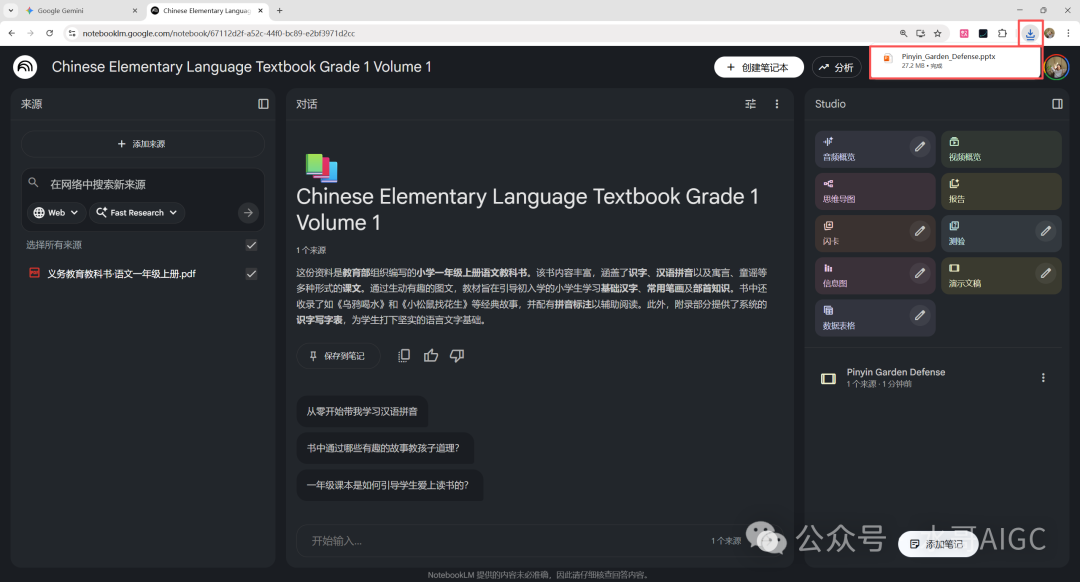Viewport: 1080px width, 582px height.
Task: Open conversation settings sliders icon
Action: click(751, 104)
